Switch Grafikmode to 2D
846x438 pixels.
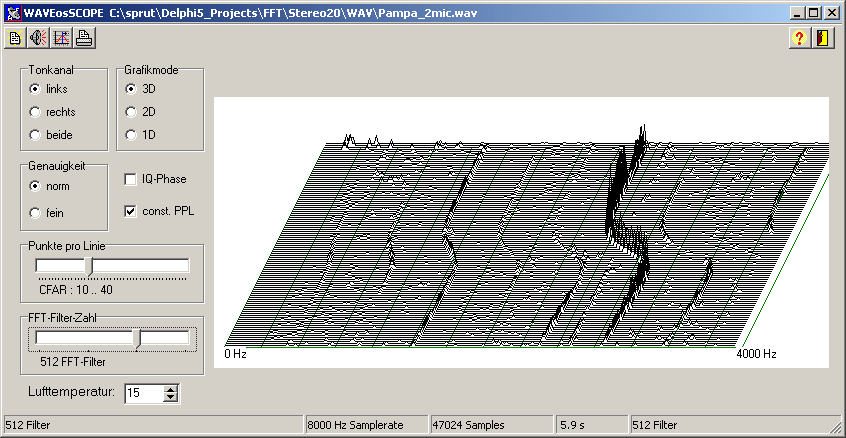[131, 112]
